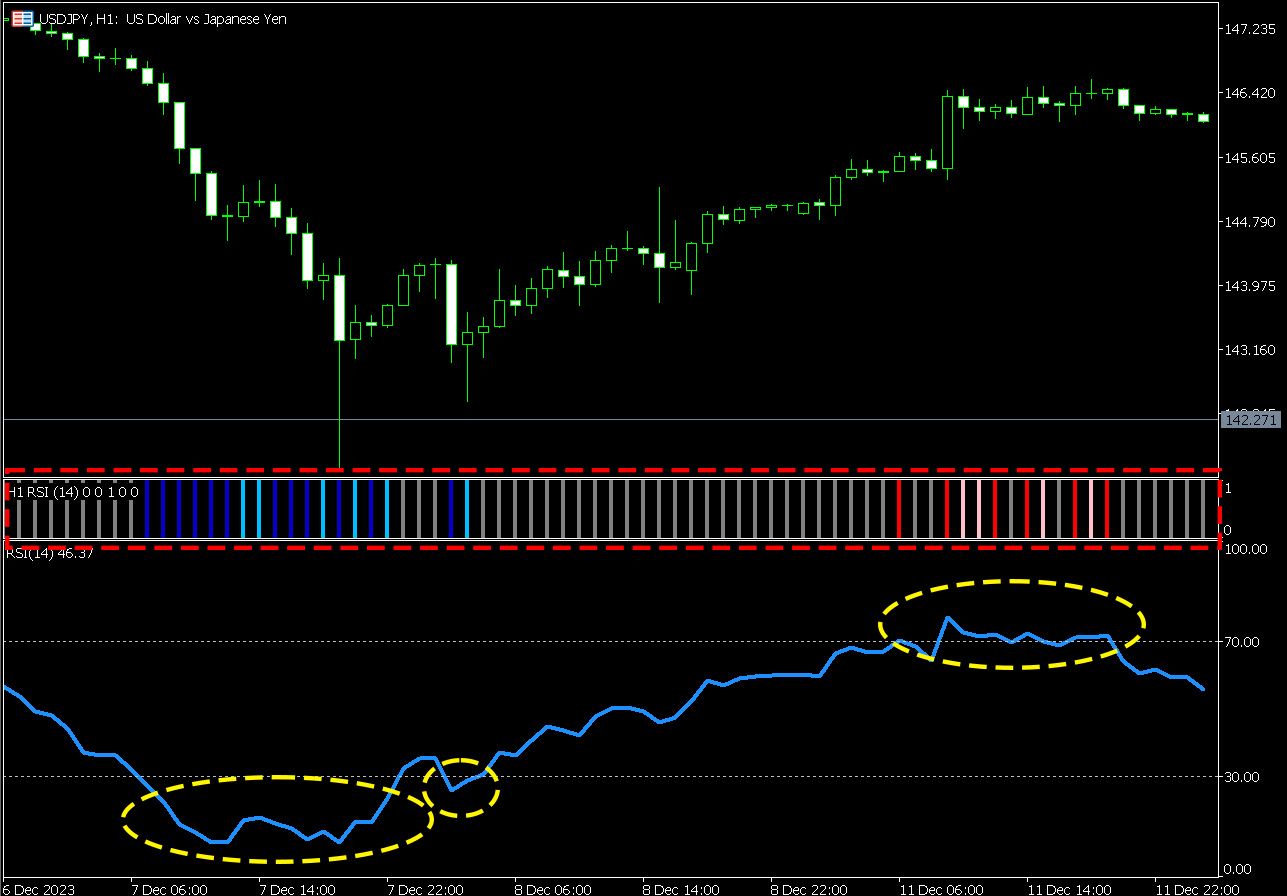This screenshot has height=896, width=1287.
Task: Click the one-click trading panel icon
Action: tap(21, 18)
